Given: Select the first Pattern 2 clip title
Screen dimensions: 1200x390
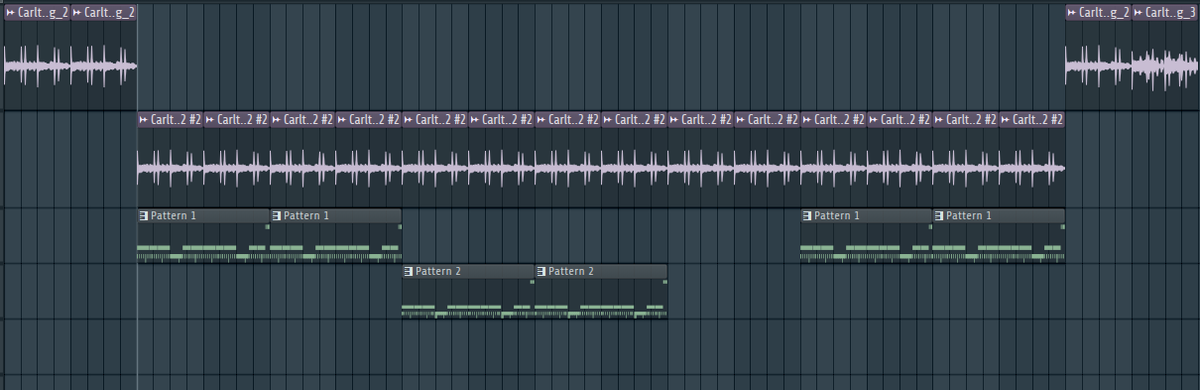Looking at the screenshot, I should [438, 271].
